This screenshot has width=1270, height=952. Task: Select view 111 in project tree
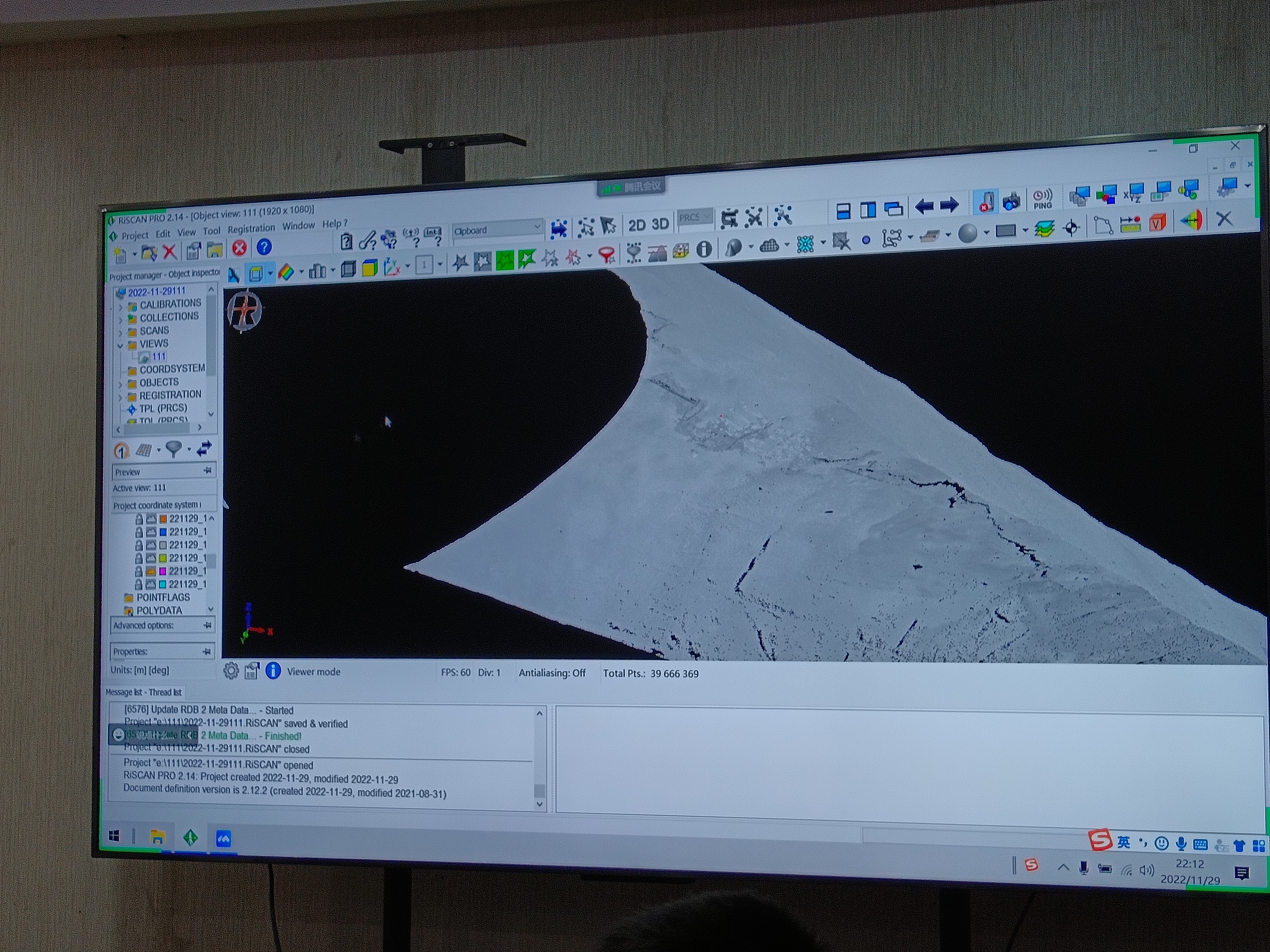click(158, 356)
